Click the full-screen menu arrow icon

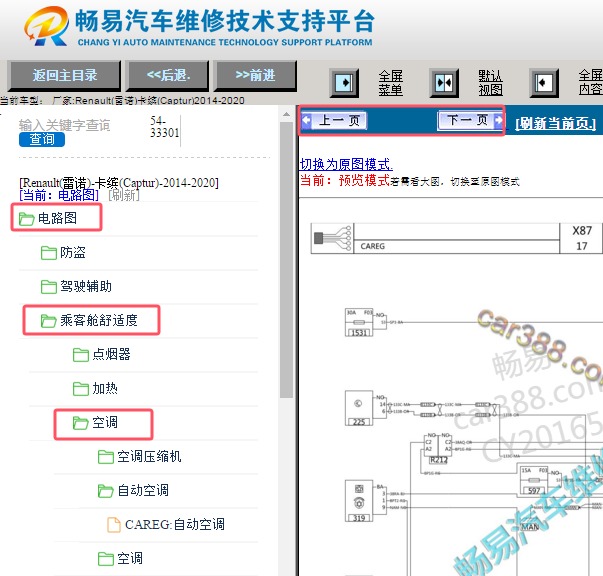click(x=344, y=83)
